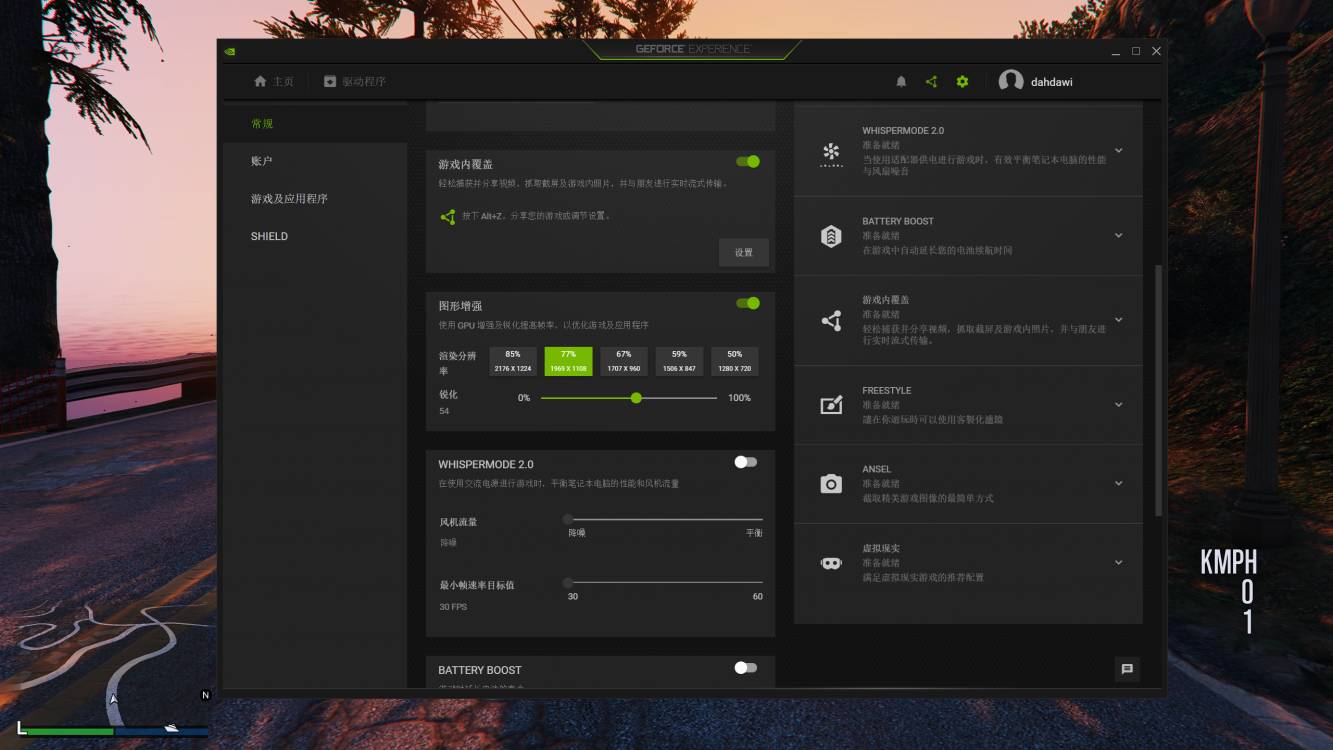Click the dahdawi profile avatar
The height and width of the screenshot is (750, 1333).
point(1011,82)
